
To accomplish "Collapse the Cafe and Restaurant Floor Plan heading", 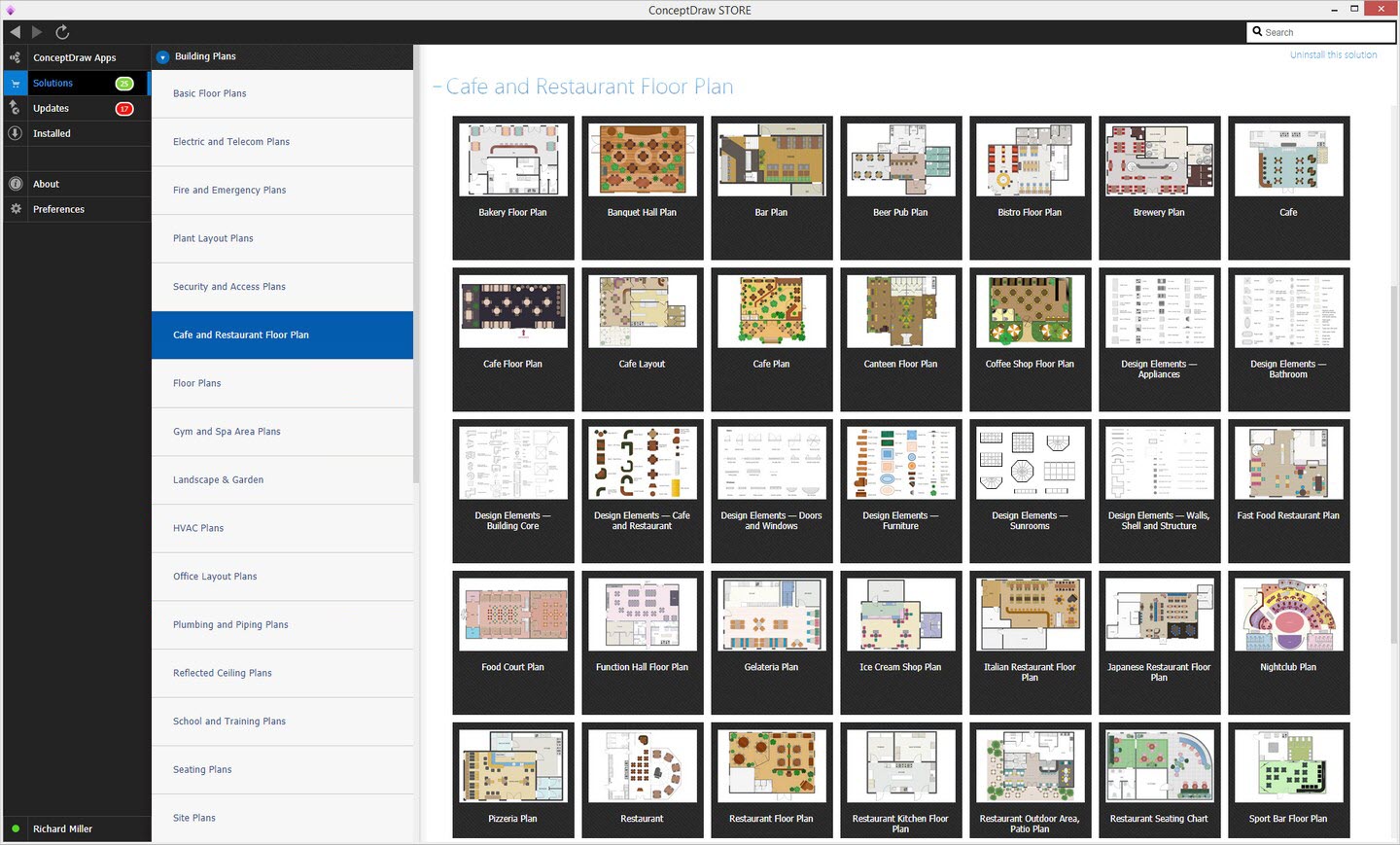I will pyautogui.click(x=437, y=88).
